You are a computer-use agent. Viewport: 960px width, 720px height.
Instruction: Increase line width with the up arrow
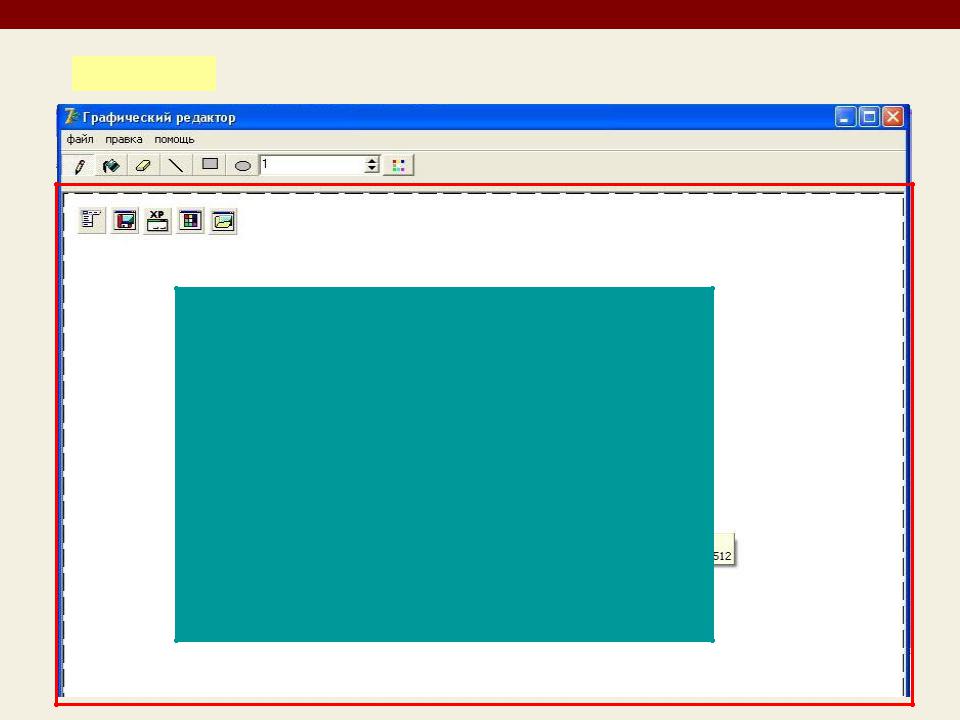[x=372, y=161]
